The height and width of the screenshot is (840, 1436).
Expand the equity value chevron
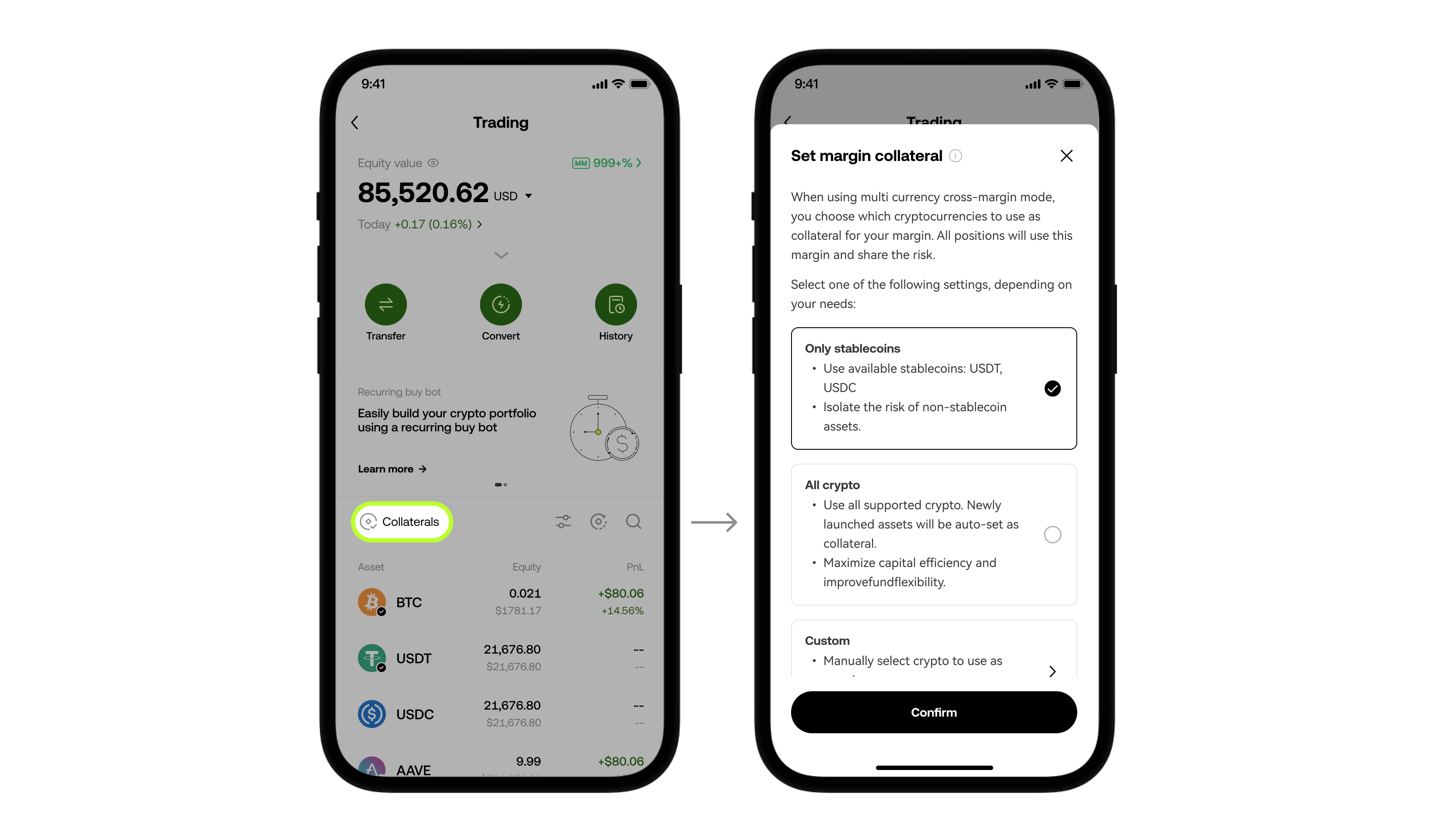[x=501, y=254]
